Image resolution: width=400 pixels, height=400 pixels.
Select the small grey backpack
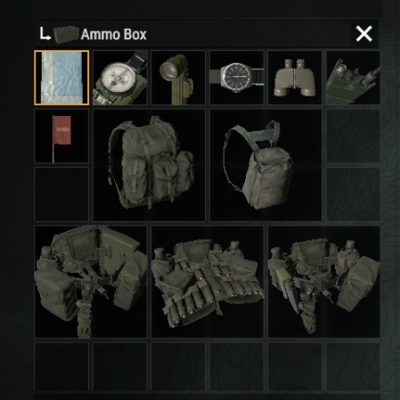pos(266,165)
